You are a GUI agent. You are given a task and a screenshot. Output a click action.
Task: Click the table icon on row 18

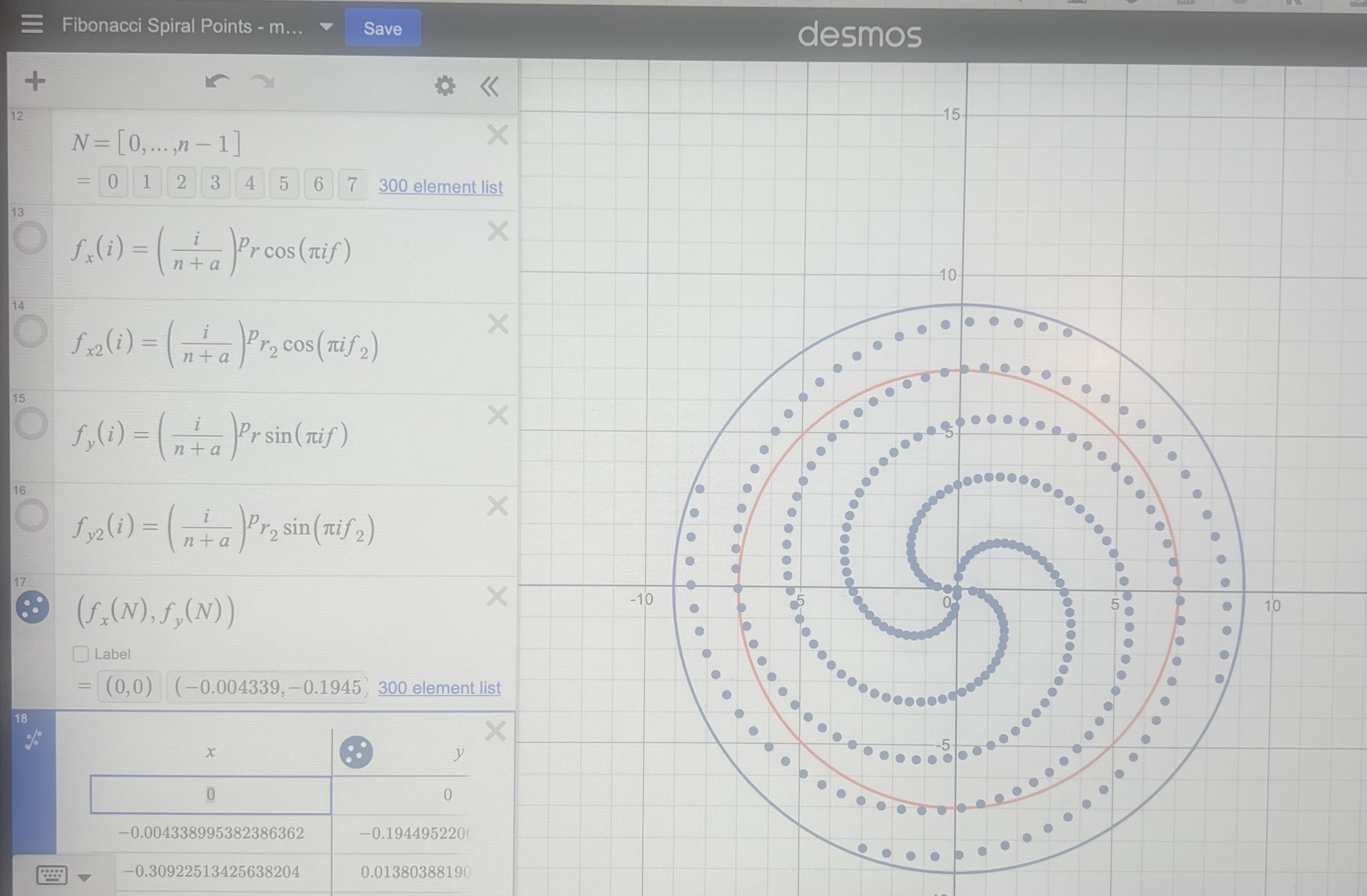(x=33, y=740)
